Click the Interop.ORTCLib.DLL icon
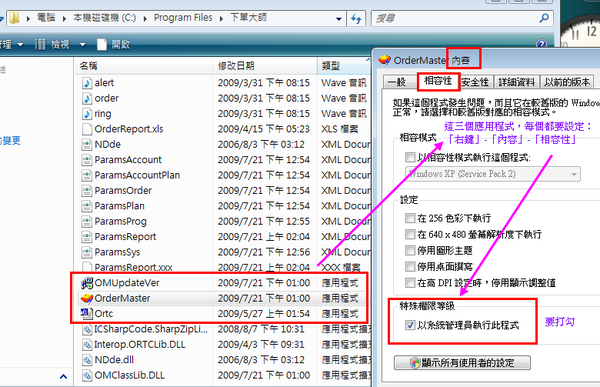This screenshot has height=387, width=600. click(x=87, y=345)
